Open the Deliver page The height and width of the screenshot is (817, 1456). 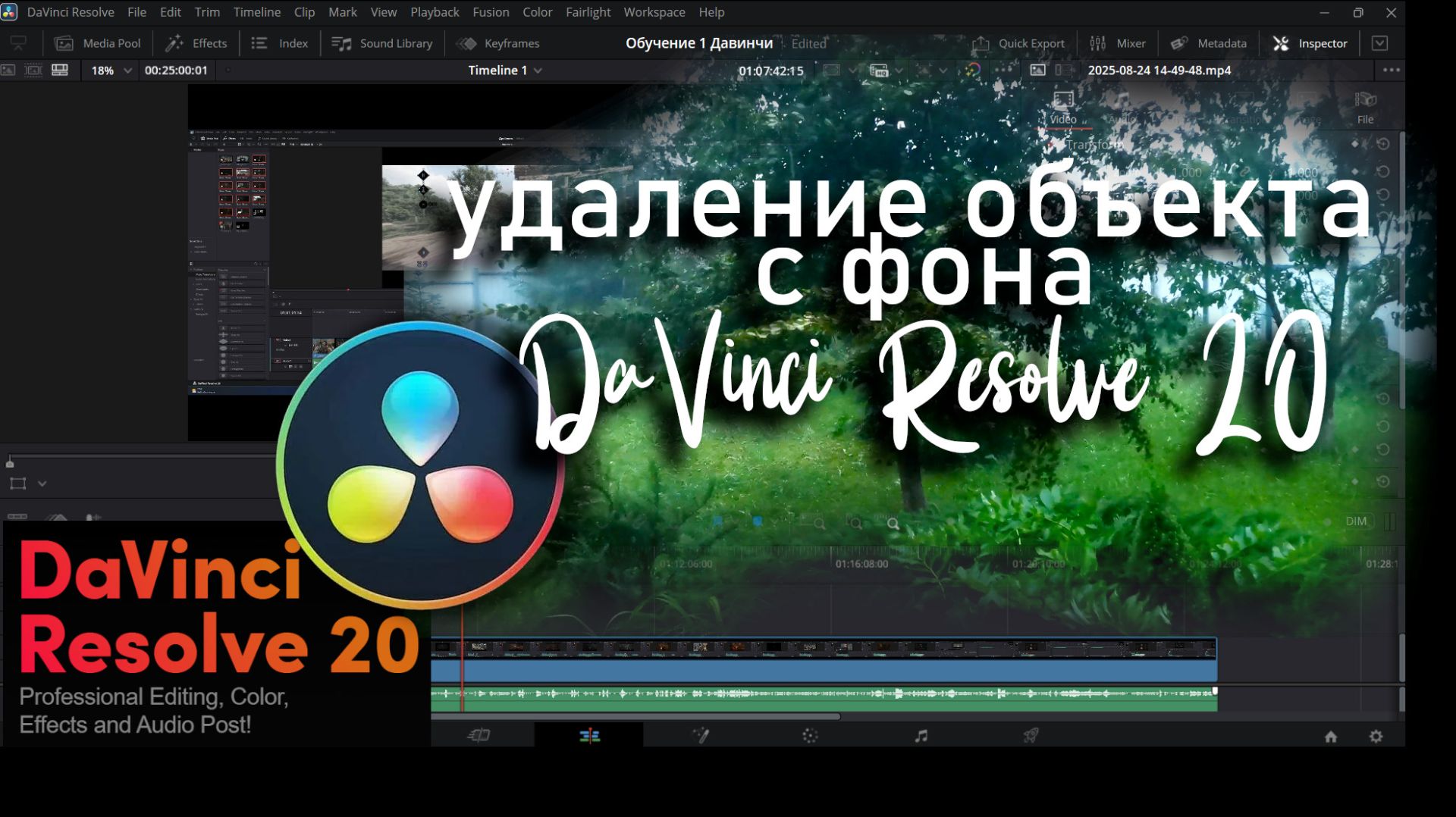click(x=1030, y=734)
